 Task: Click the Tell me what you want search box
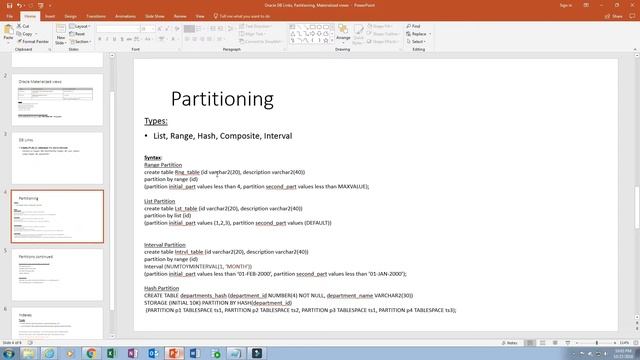pyautogui.click(x=242, y=16)
